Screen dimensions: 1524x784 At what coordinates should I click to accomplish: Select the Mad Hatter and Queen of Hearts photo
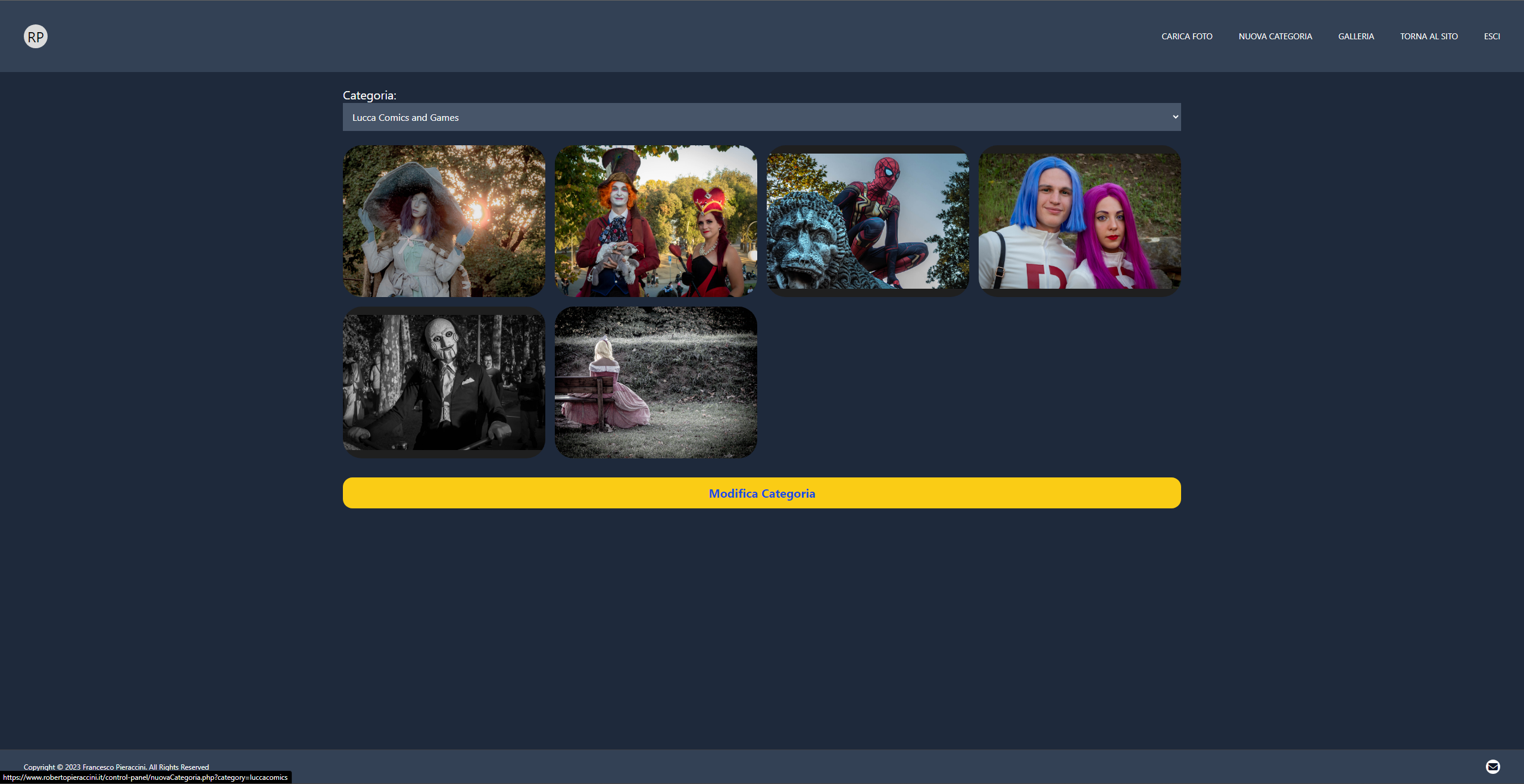coord(655,221)
